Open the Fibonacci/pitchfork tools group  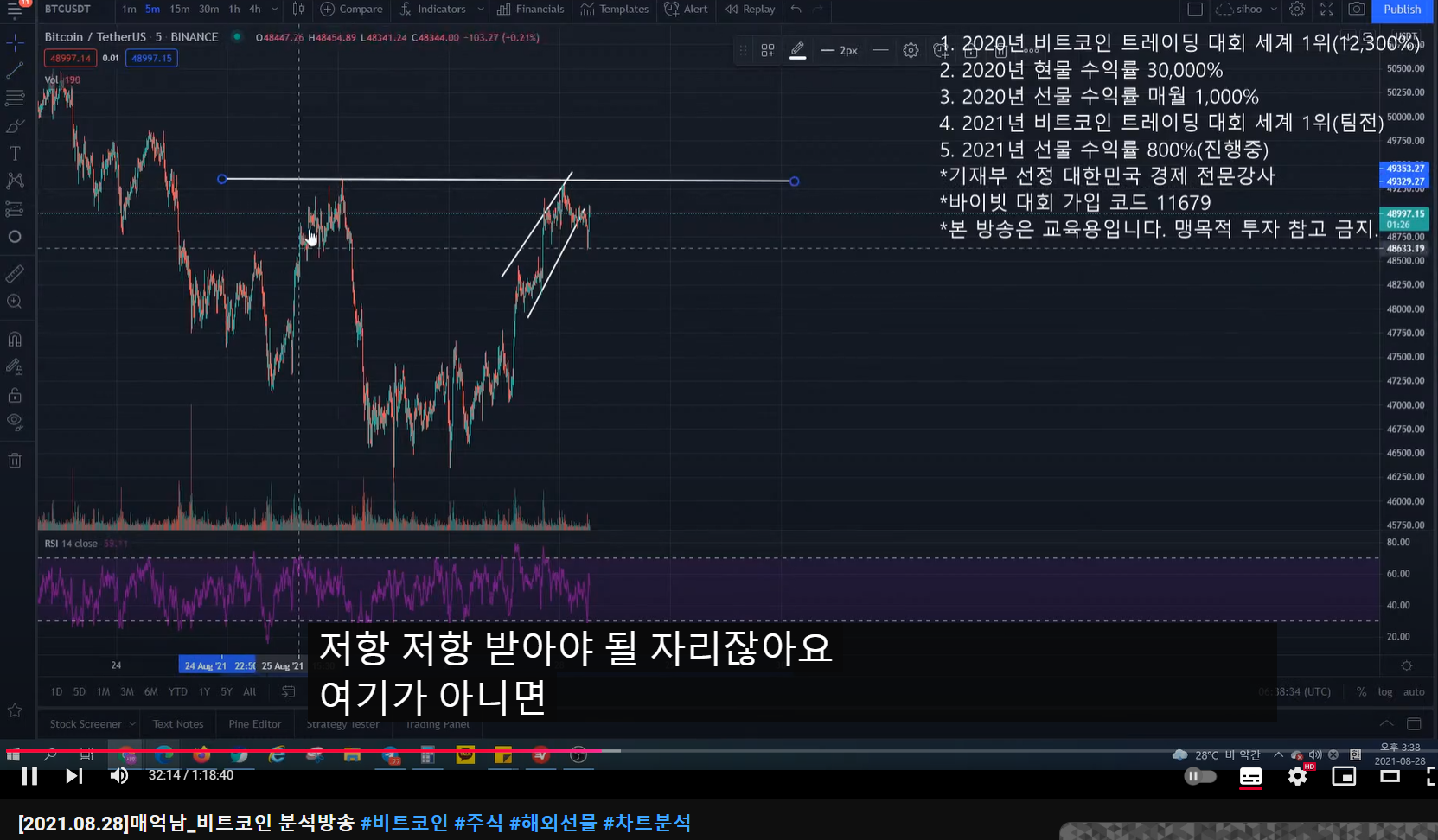point(15,98)
